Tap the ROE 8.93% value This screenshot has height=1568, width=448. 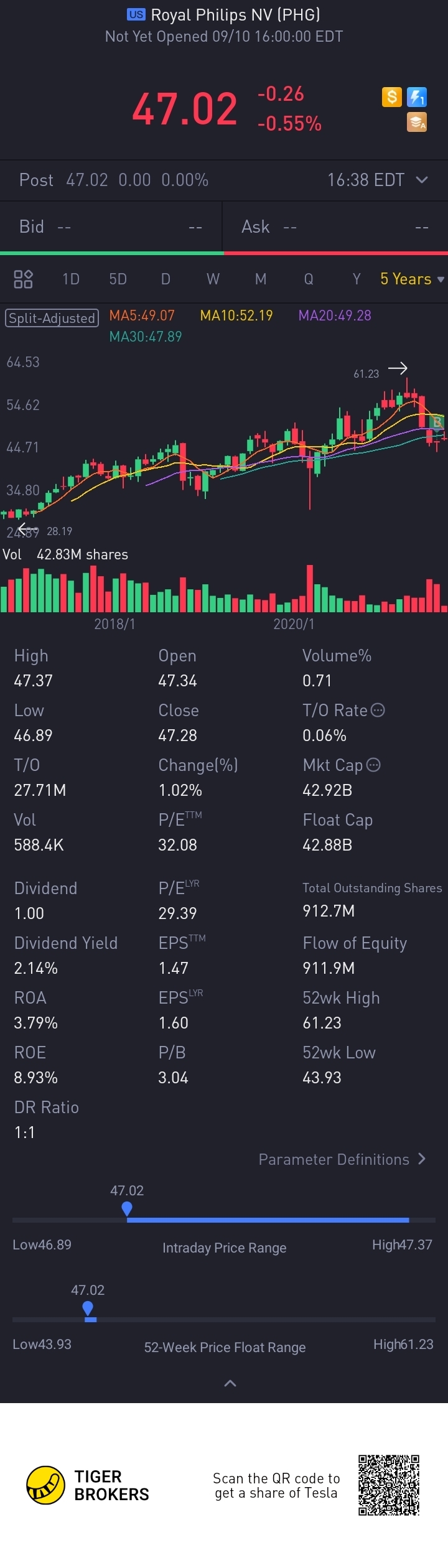point(35,1078)
